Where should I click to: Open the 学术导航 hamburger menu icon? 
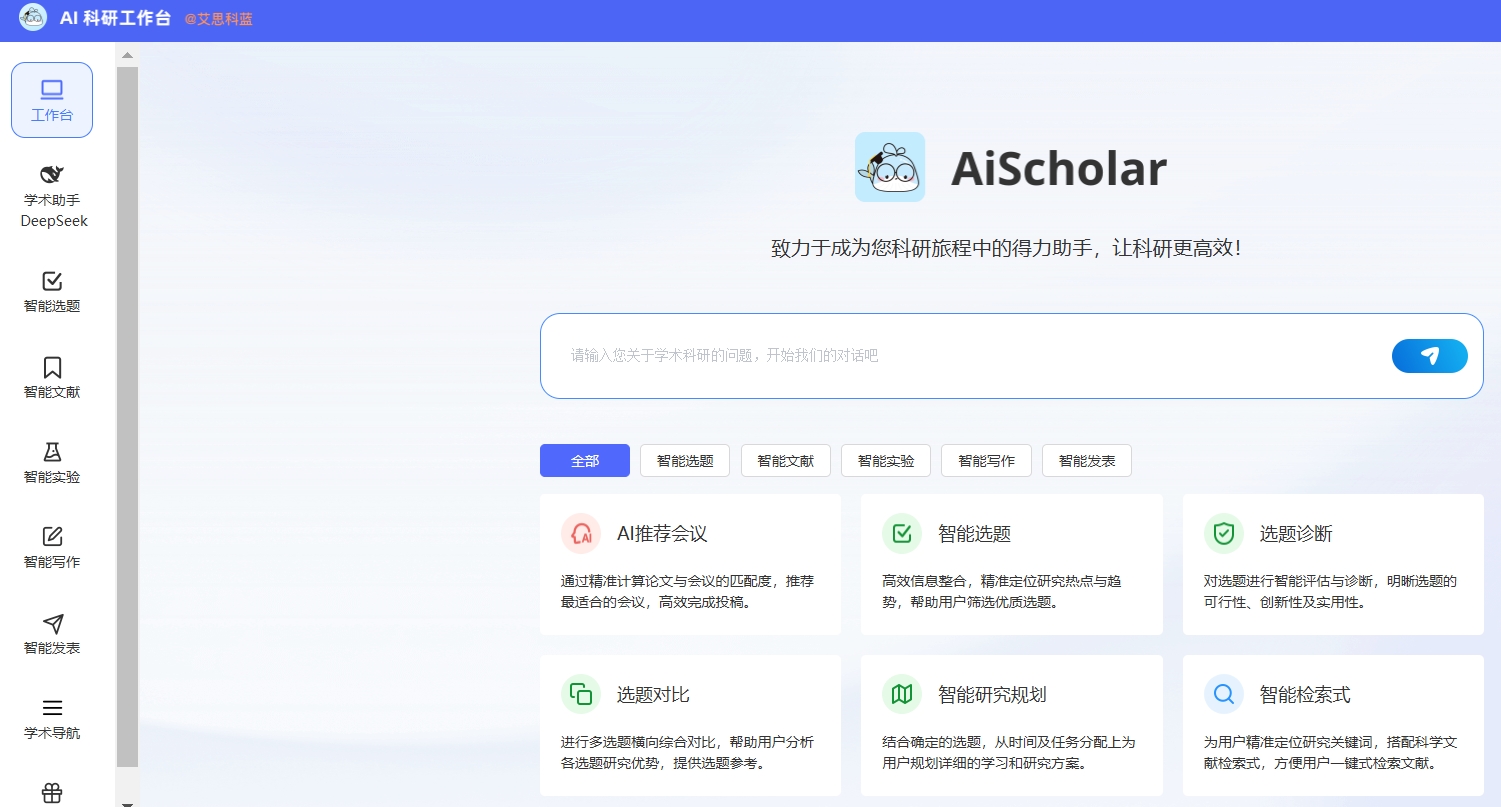click(x=52, y=708)
